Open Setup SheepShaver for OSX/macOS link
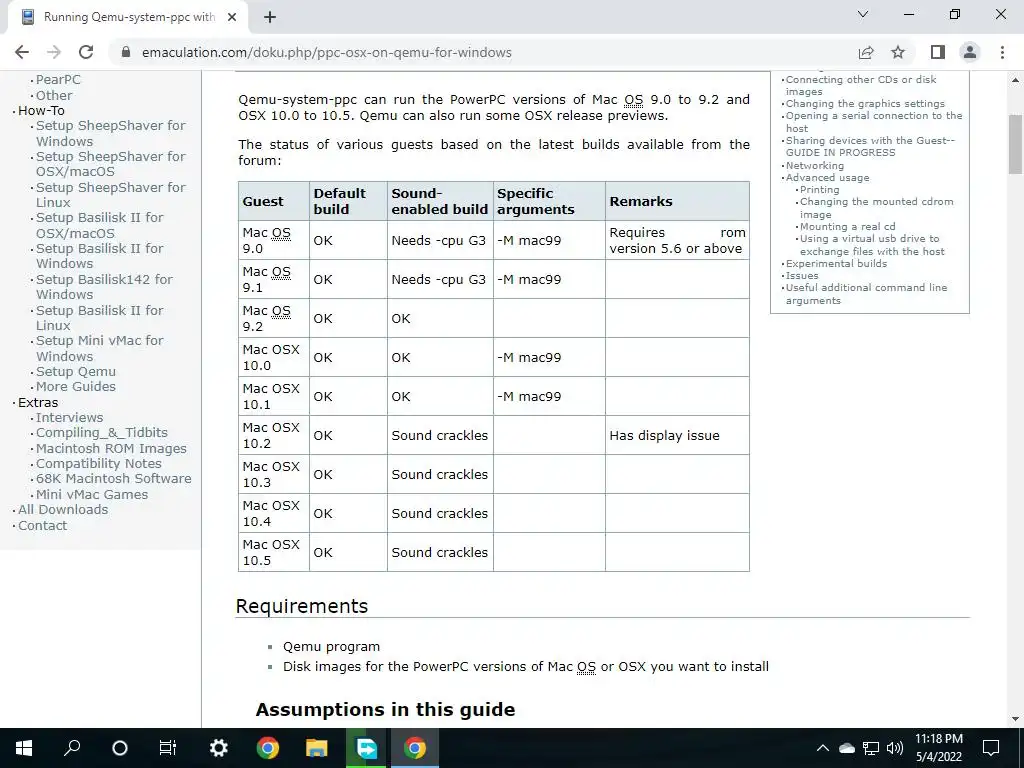Image resolution: width=1024 pixels, height=768 pixels. pos(110,164)
